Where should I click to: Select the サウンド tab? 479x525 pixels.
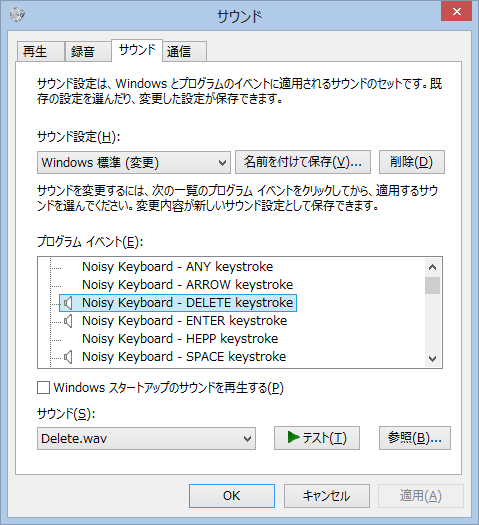click(137, 50)
